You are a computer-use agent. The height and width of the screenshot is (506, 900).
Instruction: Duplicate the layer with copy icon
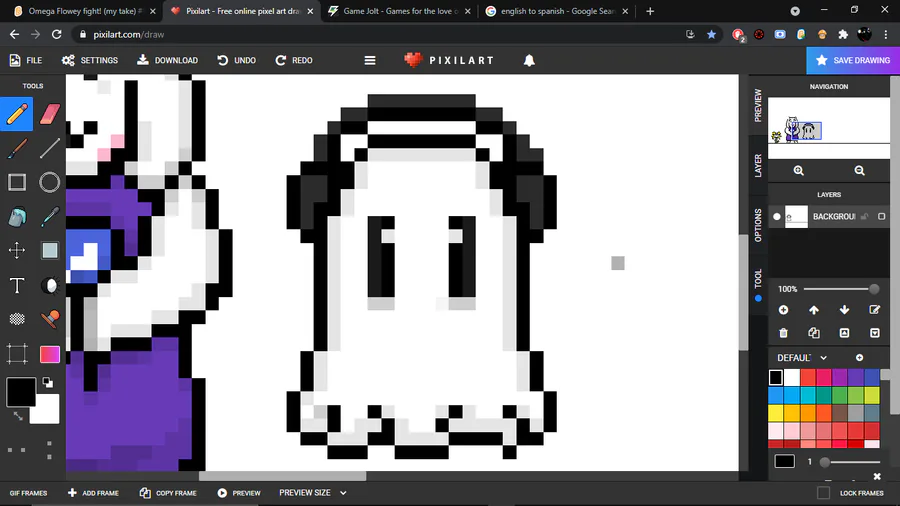pyautogui.click(x=814, y=333)
